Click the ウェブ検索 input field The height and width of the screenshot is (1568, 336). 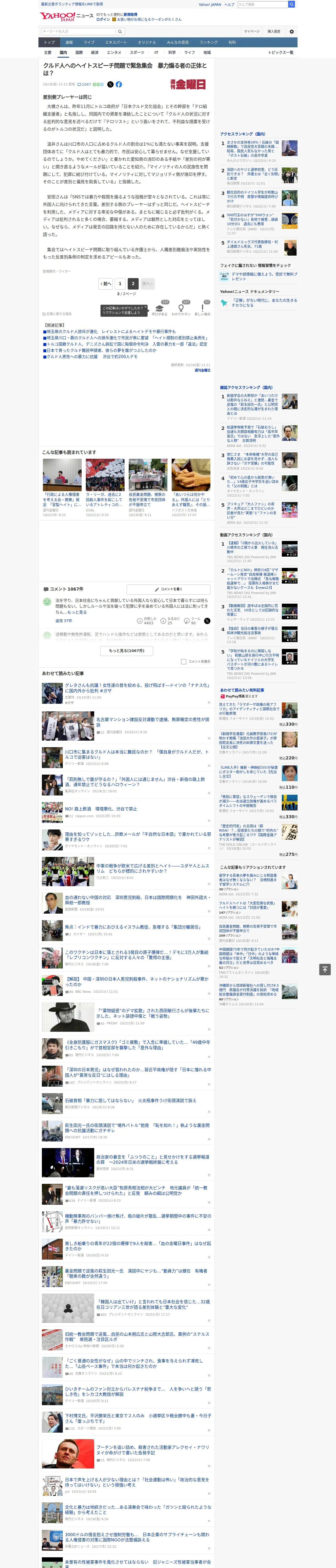tap(262, 4)
